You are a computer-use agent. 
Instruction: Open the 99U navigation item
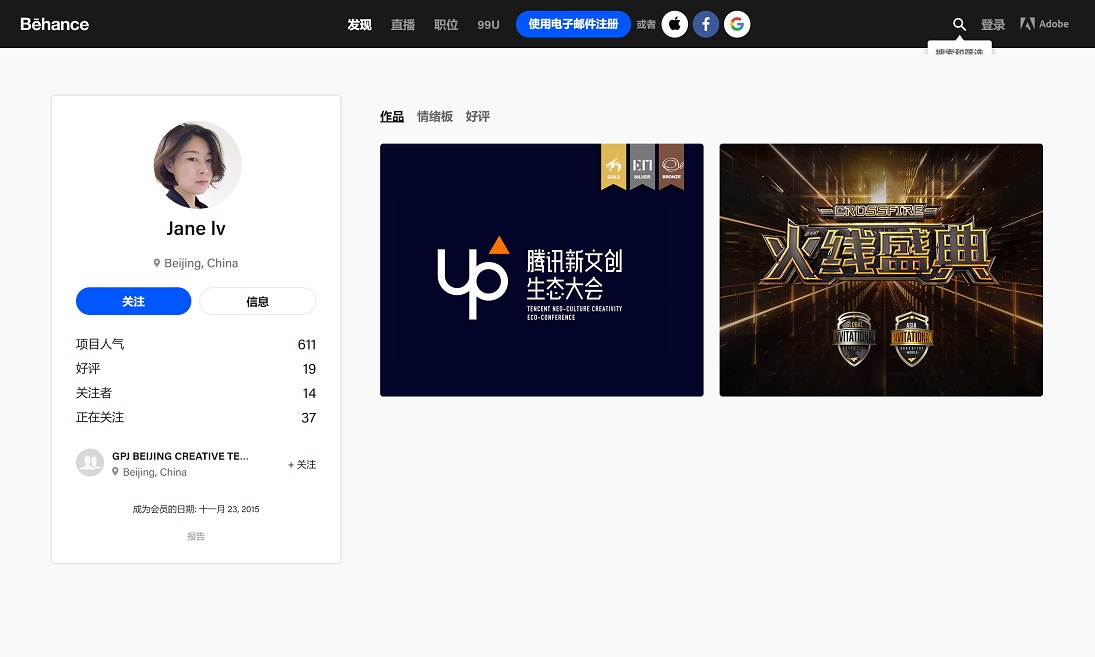(x=488, y=24)
